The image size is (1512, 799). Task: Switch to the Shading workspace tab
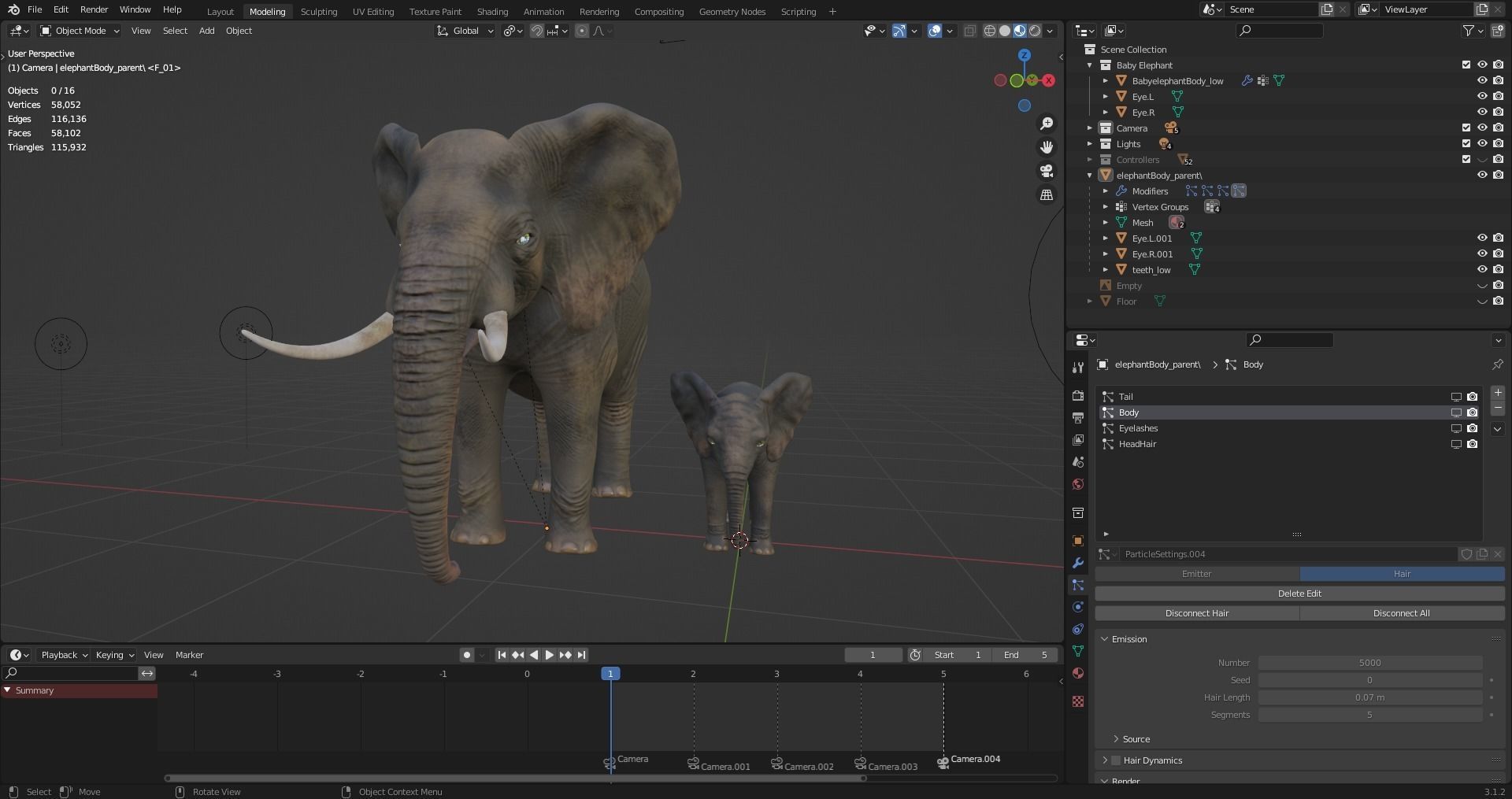(x=492, y=12)
